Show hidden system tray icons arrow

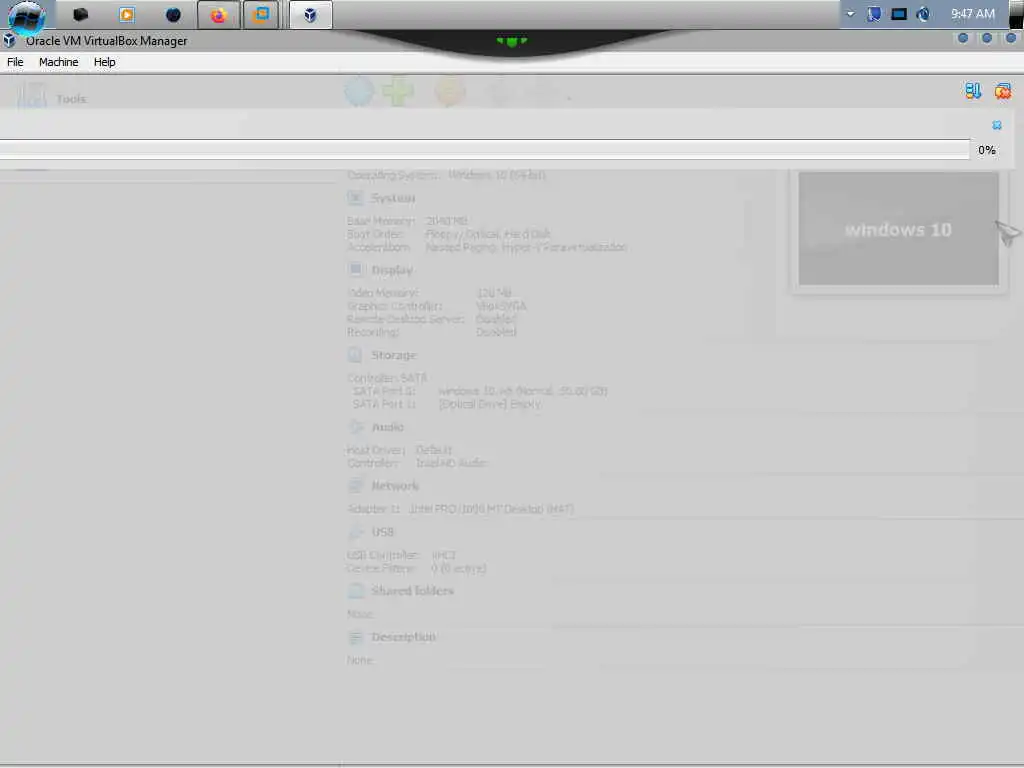coord(850,14)
